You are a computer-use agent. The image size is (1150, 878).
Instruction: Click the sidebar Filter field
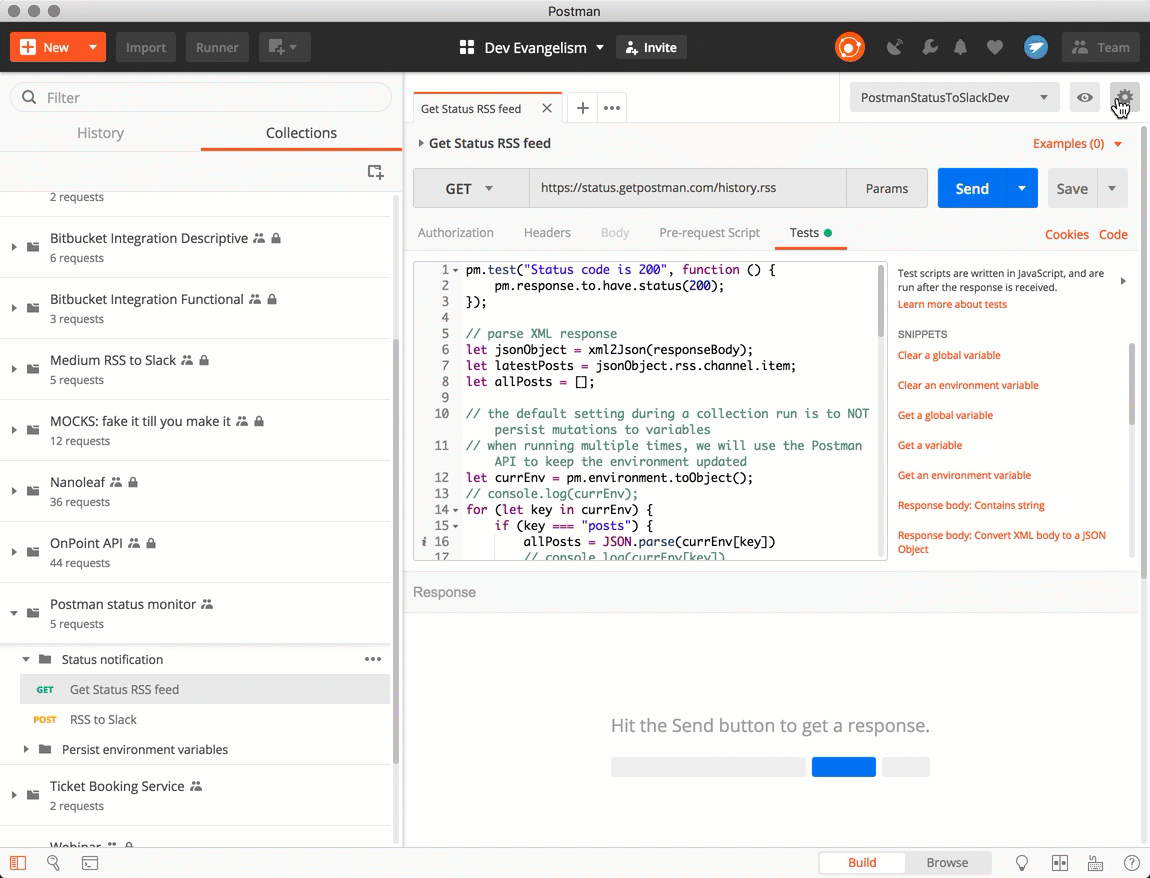pyautogui.click(x=201, y=98)
